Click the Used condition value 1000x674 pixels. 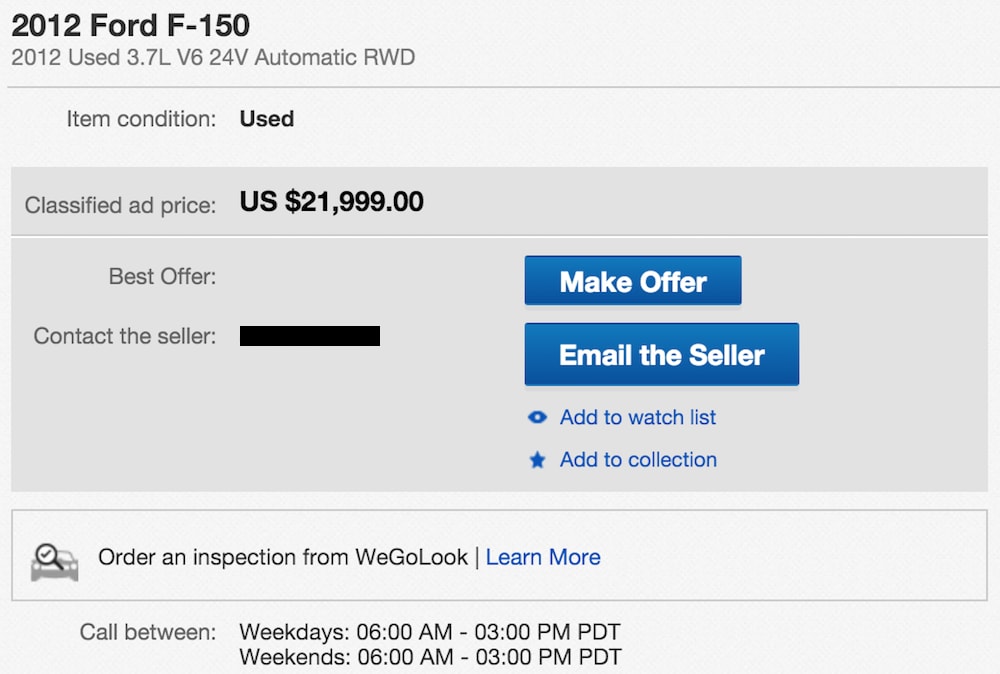(266, 119)
